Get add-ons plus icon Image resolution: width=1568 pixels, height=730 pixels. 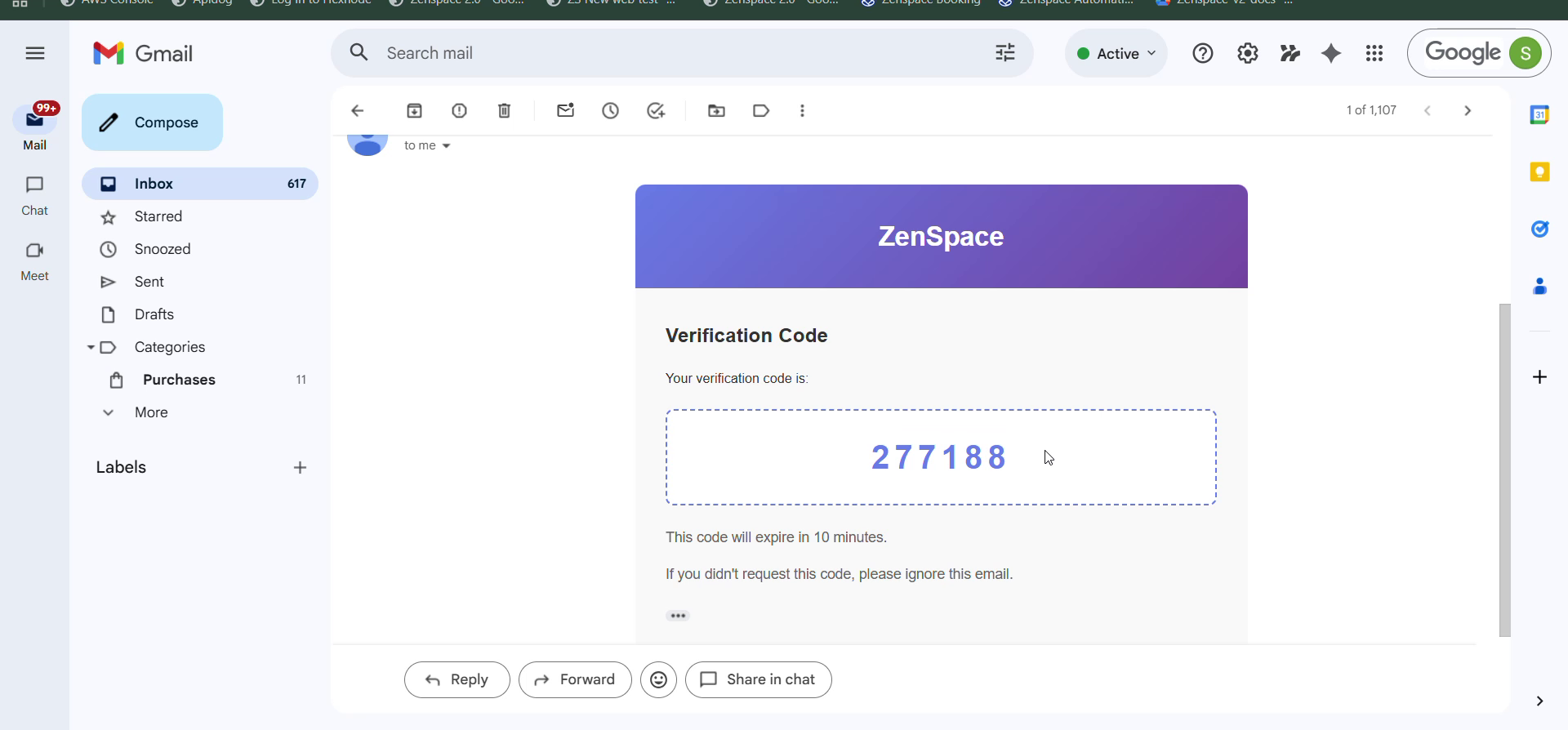click(x=1539, y=376)
